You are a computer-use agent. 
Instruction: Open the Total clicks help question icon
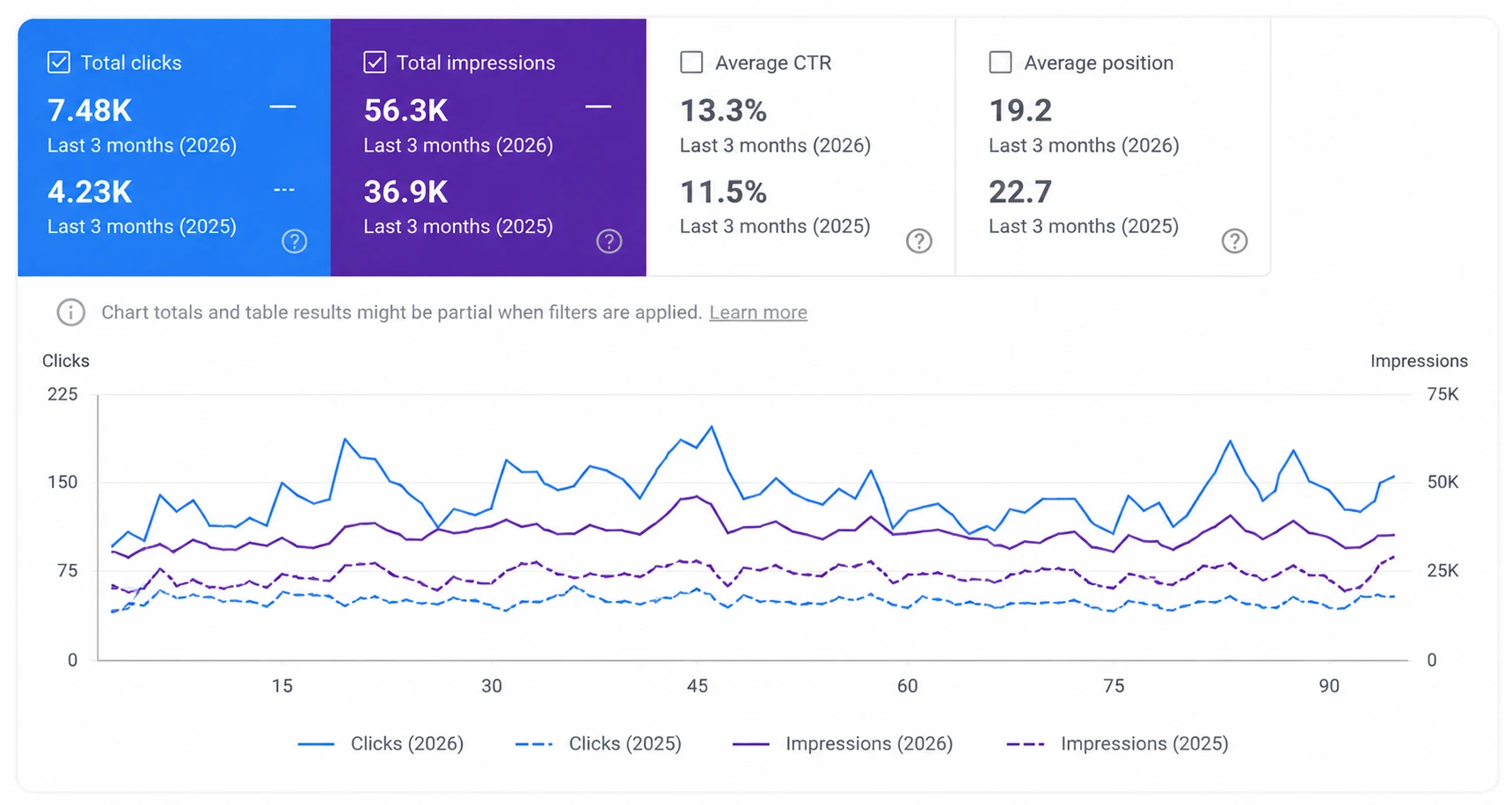coord(295,241)
